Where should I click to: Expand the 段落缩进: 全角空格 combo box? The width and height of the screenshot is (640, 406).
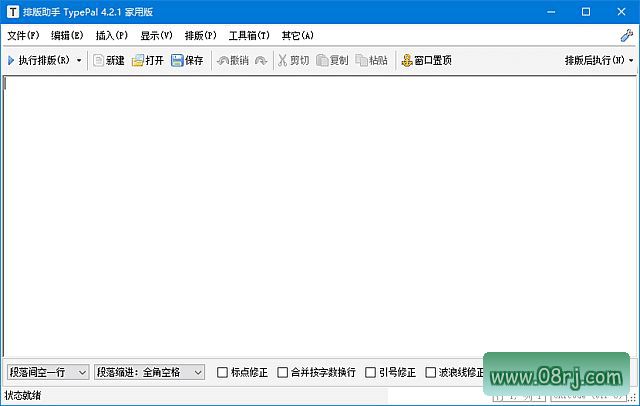149,372
